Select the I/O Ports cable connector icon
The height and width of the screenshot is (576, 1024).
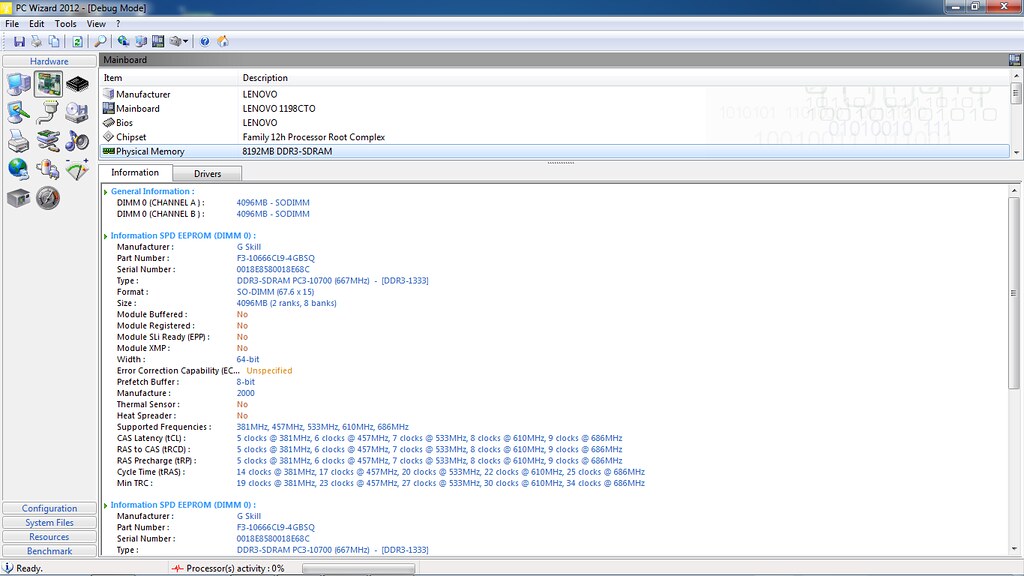(x=48, y=112)
